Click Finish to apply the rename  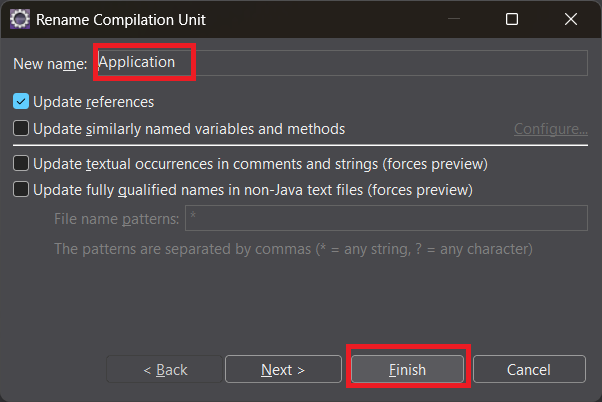point(407,370)
